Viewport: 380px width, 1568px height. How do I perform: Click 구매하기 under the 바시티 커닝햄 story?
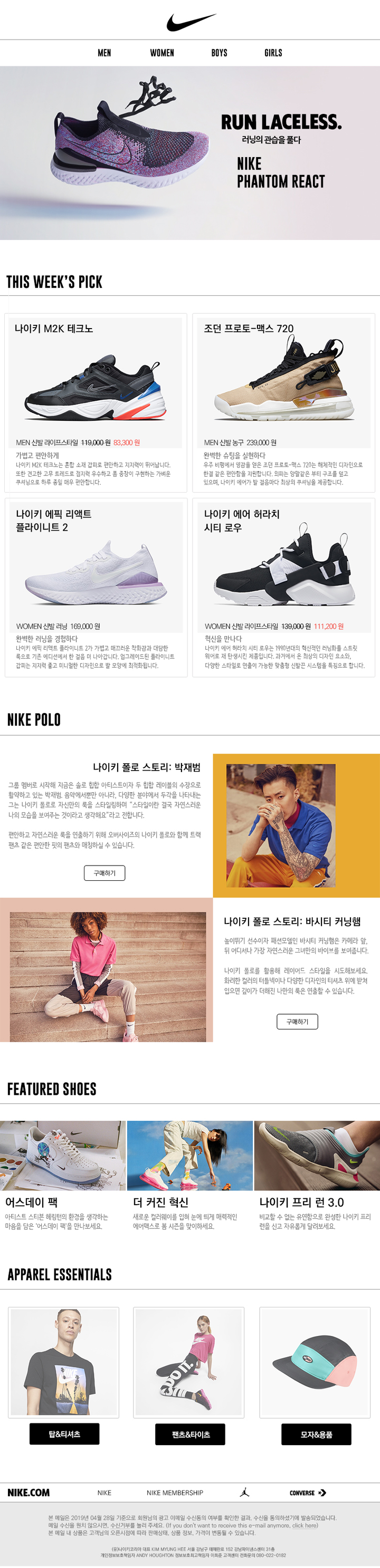pyautogui.click(x=297, y=1022)
